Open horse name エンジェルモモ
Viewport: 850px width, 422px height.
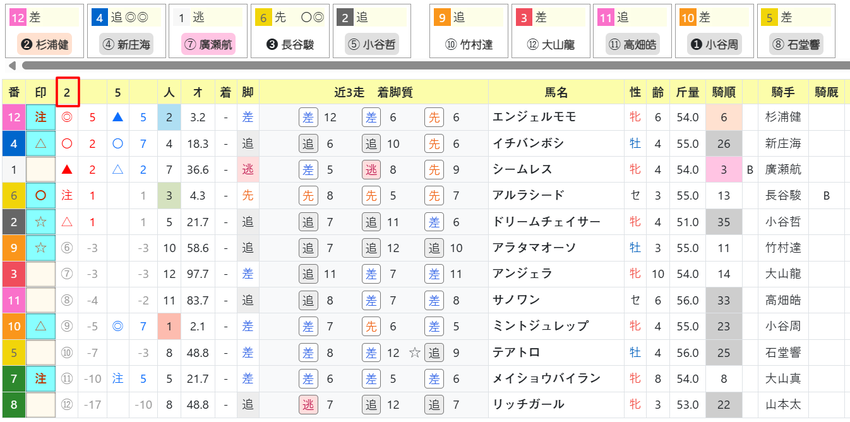534,118
